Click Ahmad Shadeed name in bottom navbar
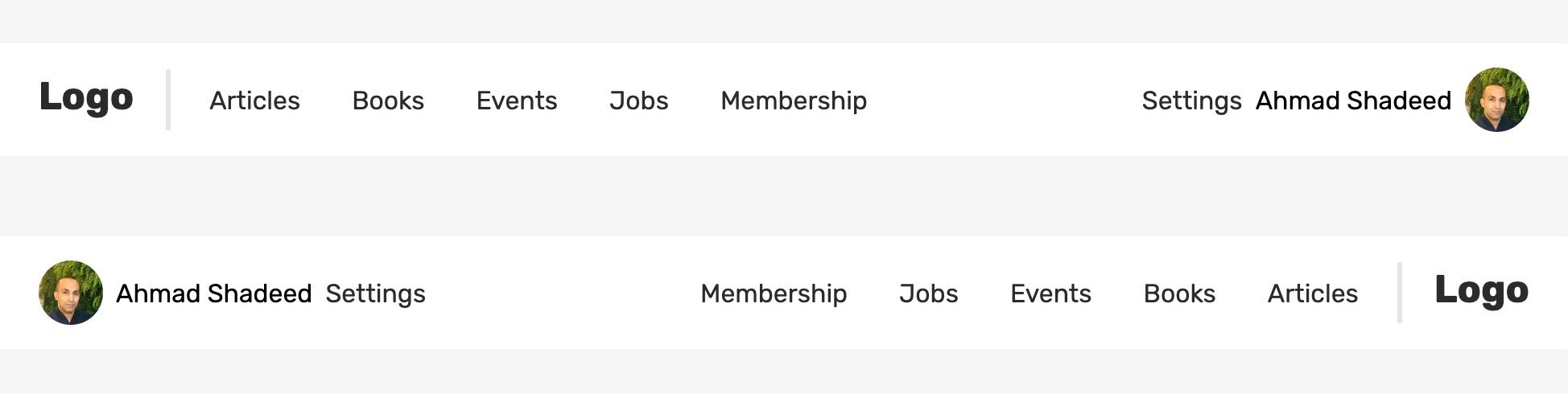 [214, 293]
